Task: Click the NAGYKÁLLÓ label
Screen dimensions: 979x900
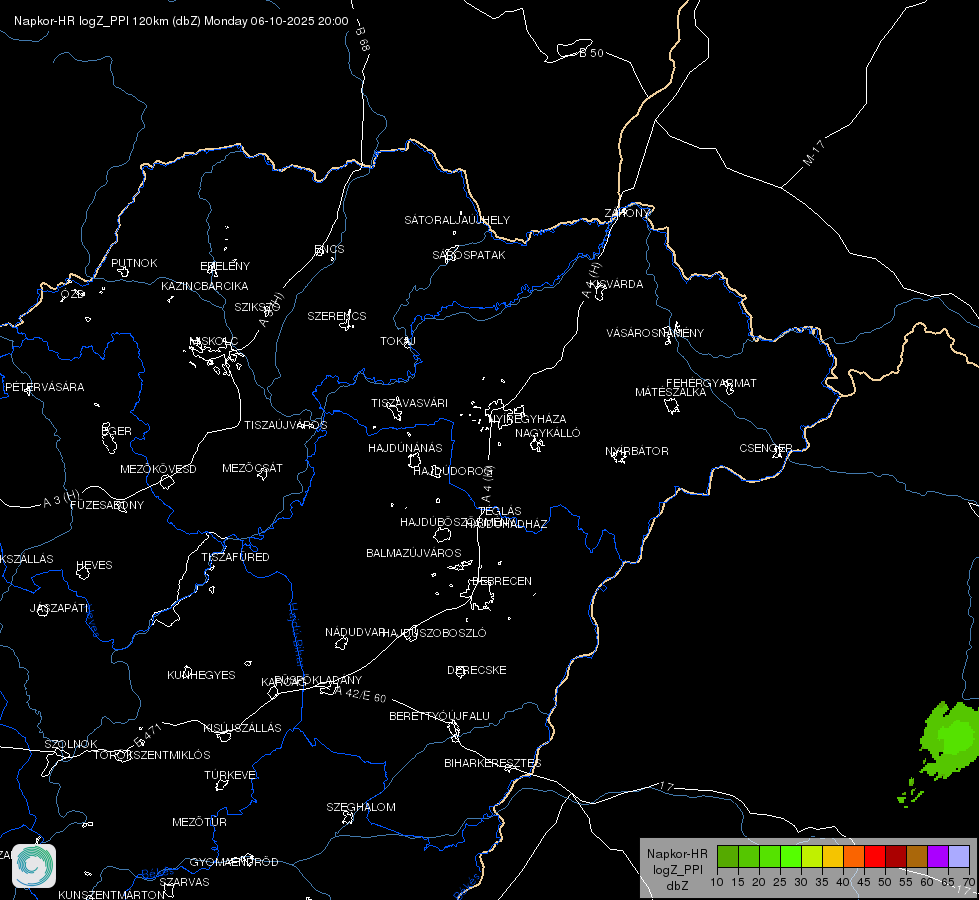Action: click(548, 433)
